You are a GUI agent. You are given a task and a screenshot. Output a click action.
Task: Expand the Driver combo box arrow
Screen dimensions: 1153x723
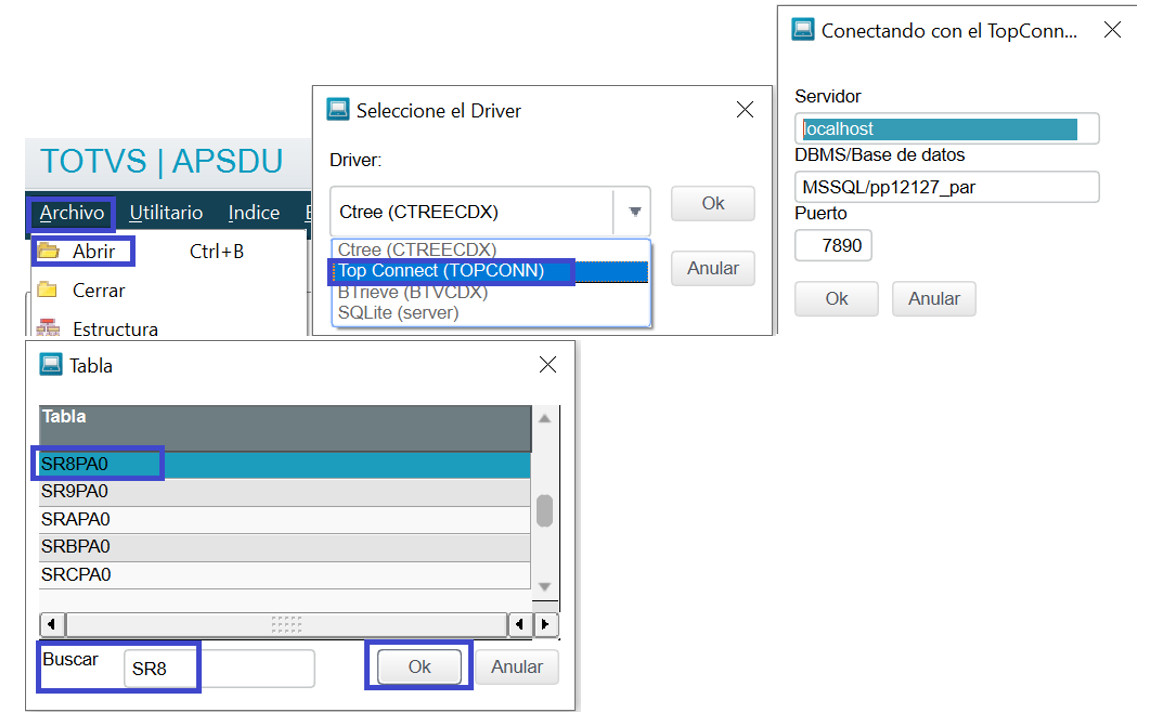[634, 212]
